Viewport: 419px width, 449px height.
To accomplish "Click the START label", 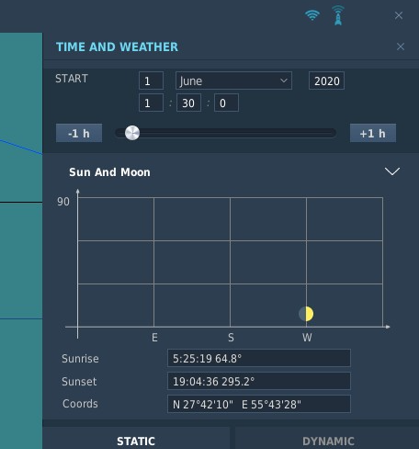I will click(x=72, y=78).
